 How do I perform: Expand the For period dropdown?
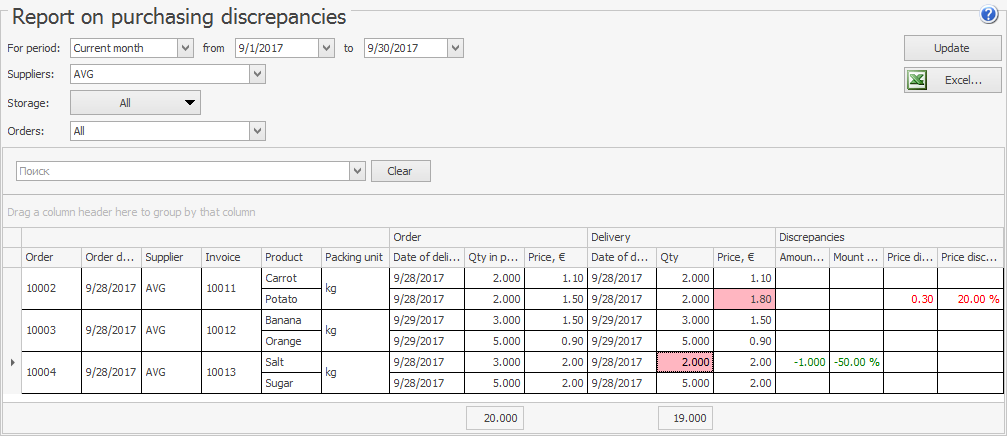(184, 48)
